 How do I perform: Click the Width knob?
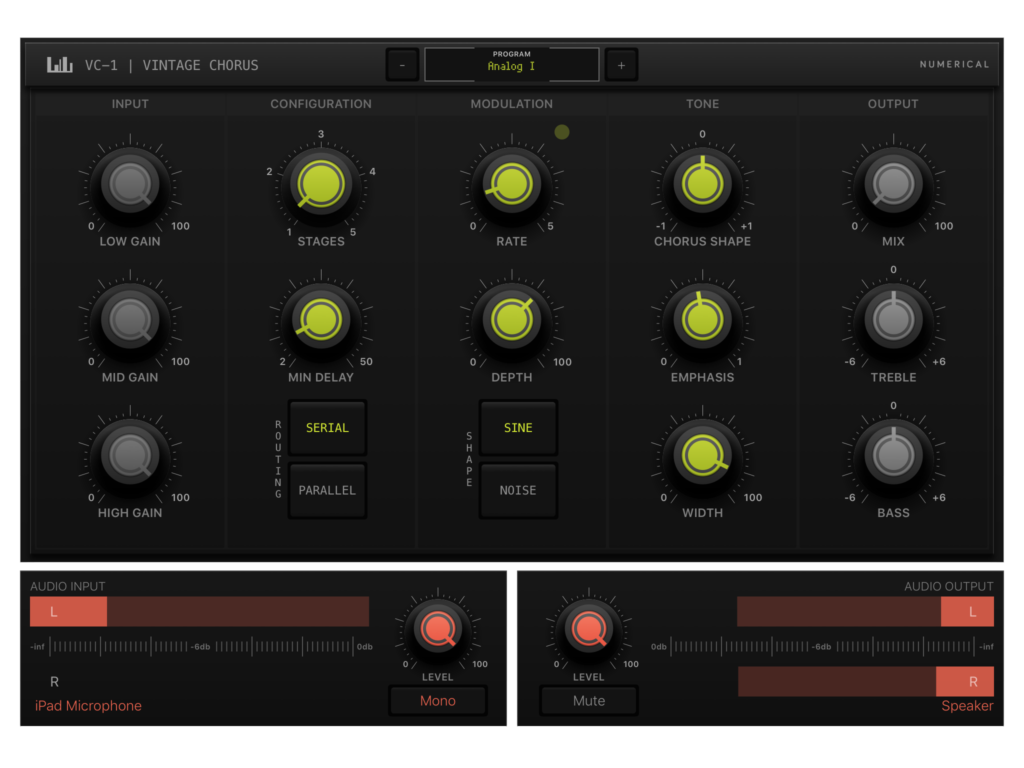tap(702, 456)
